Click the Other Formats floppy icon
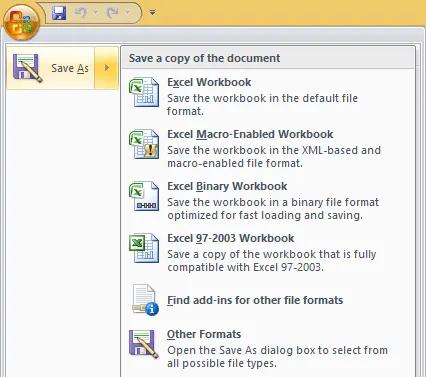The height and width of the screenshot is (377, 426). tap(144, 344)
